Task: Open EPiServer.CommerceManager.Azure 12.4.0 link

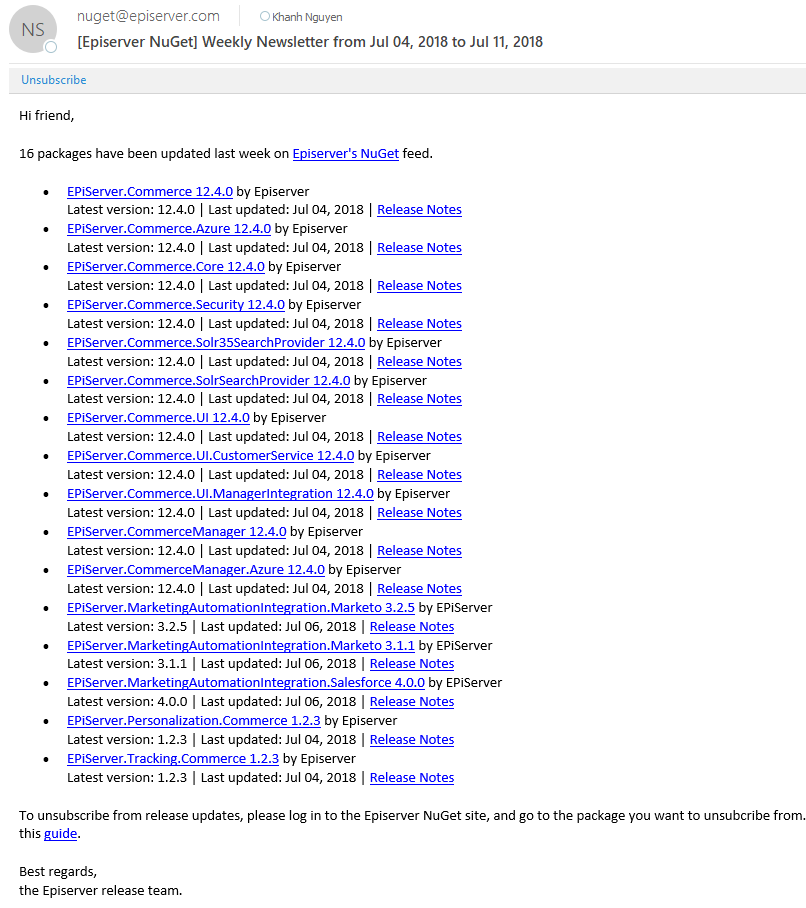Action: pos(196,570)
